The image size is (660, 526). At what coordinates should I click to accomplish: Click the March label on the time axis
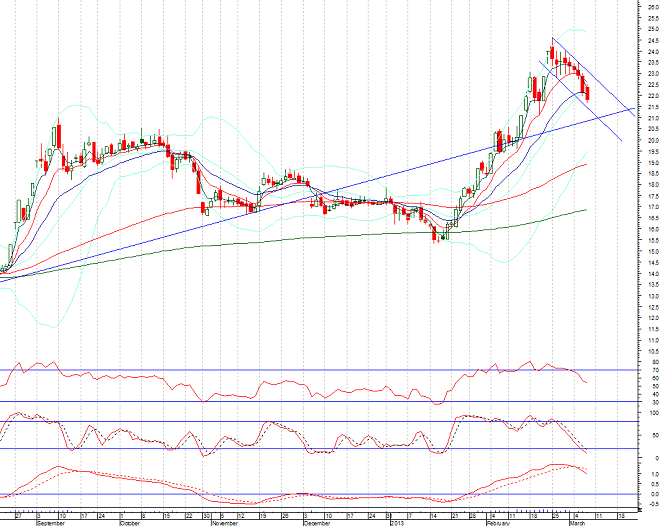(579, 522)
